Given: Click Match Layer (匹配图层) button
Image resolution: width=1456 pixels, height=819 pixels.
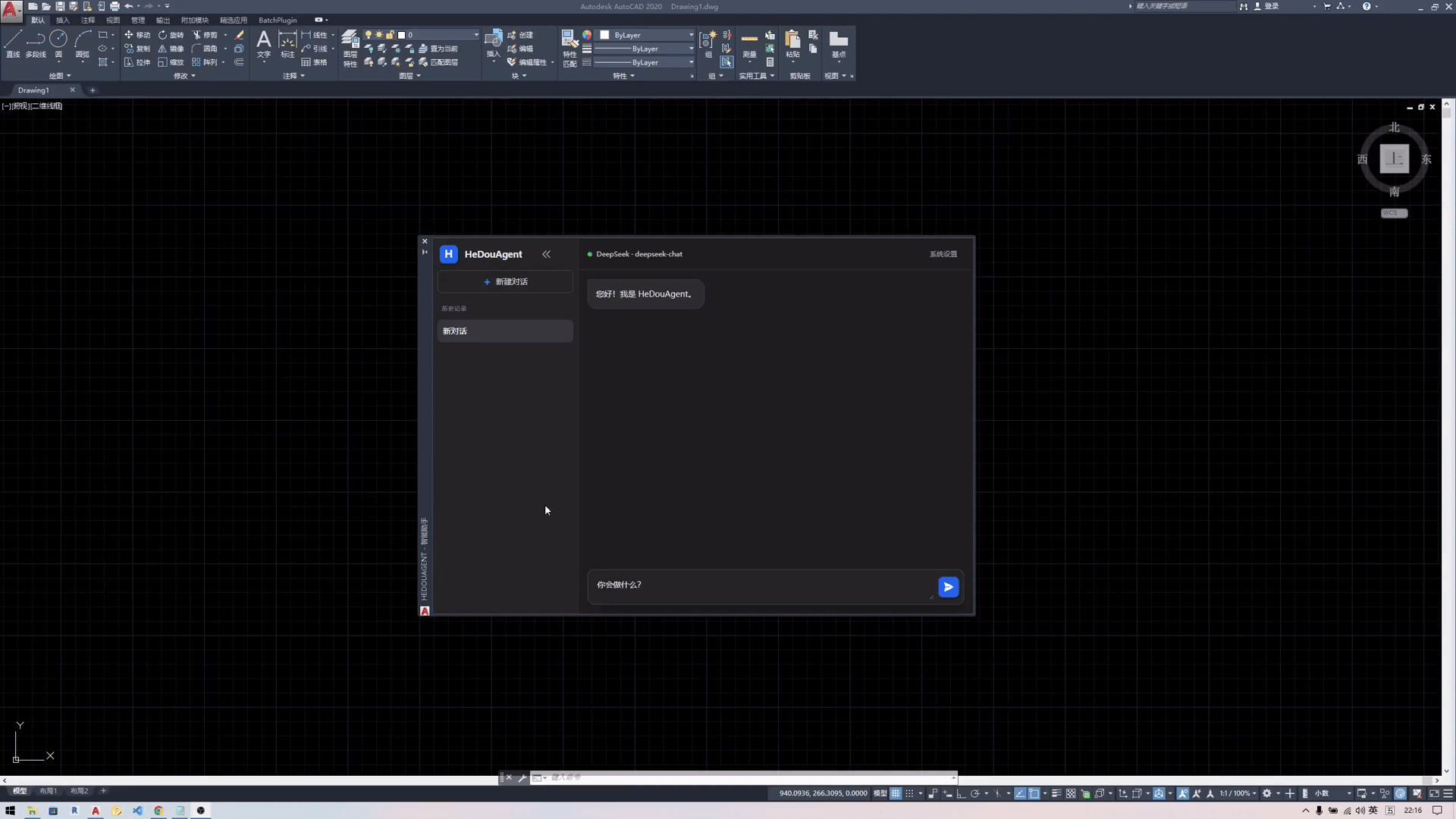Looking at the screenshot, I should [x=438, y=62].
